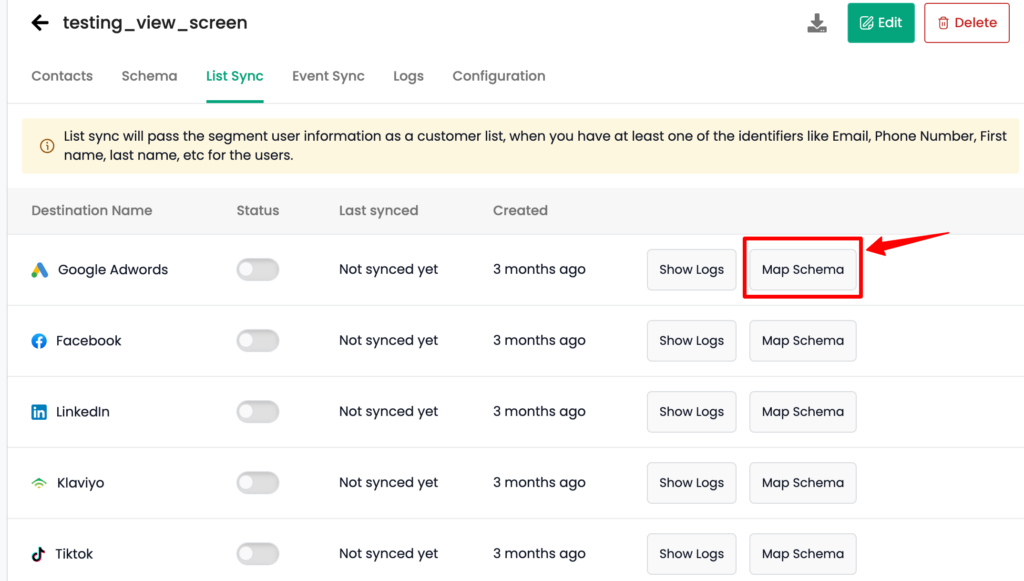Switch on the Tiktok sync toggle
This screenshot has width=1024, height=581.
(x=258, y=554)
